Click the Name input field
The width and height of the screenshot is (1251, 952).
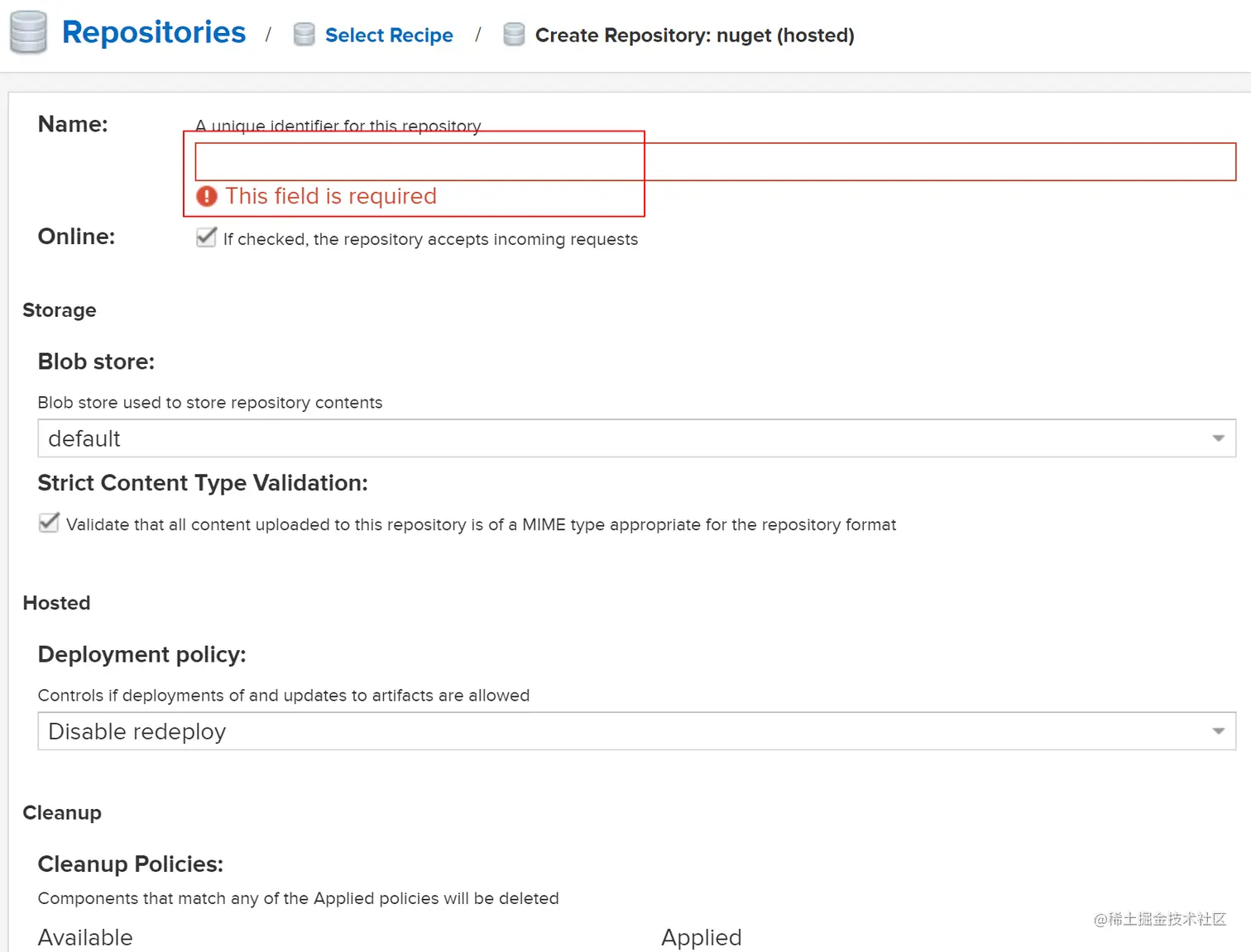(x=715, y=162)
